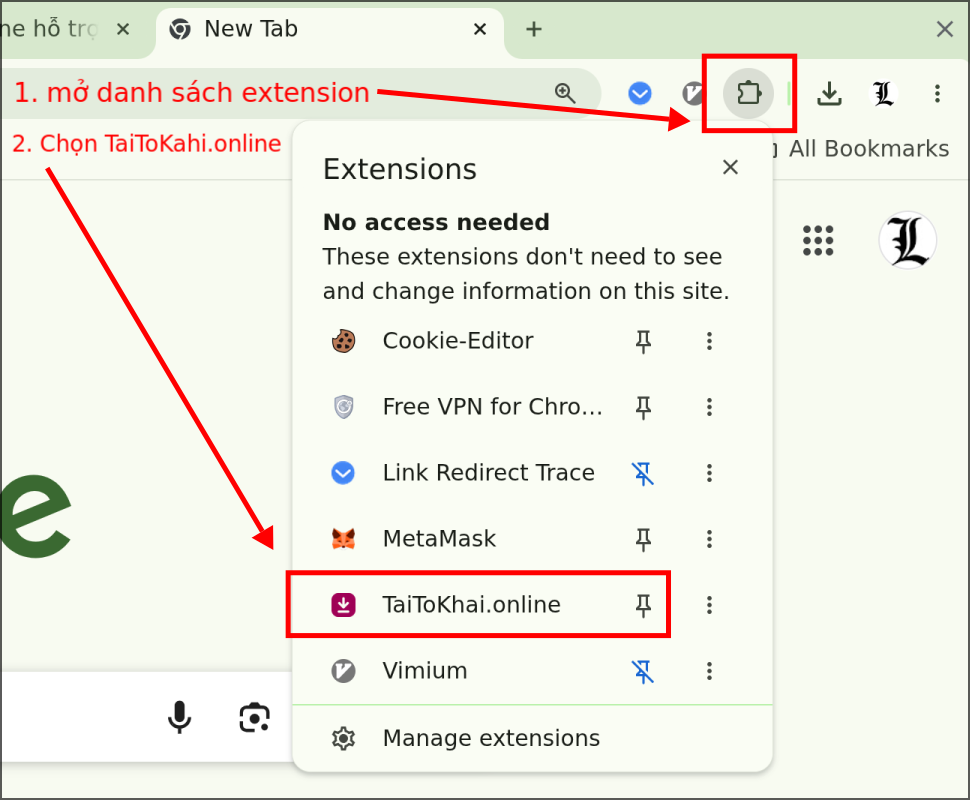This screenshot has width=970, height=800.
Task: Open the Downloads toolbar icon
Action: 829,93
